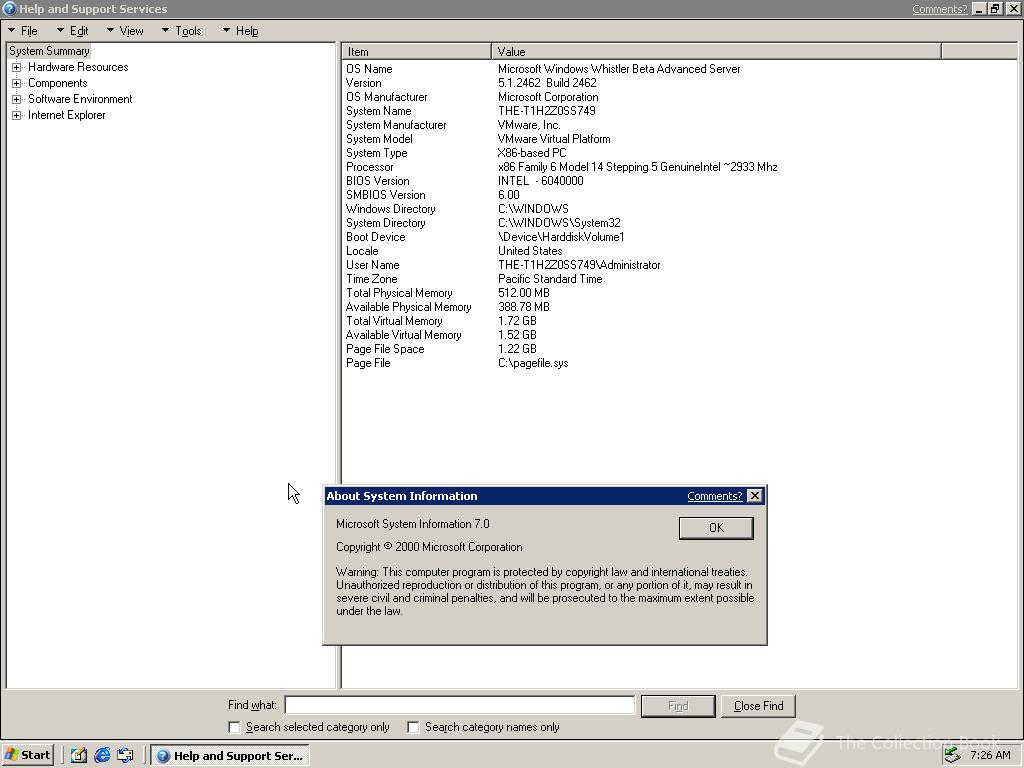1024x768 pixels.
Task: Select the Internet Explorer tree item
Action: [66, 115]
